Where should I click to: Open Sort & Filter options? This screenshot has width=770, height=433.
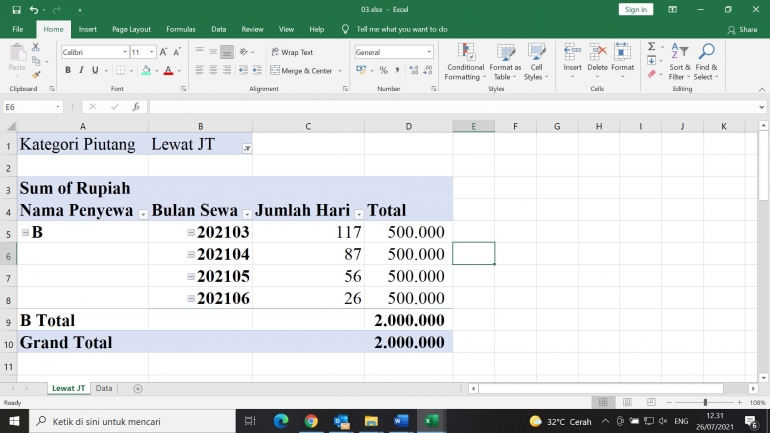[x=678, y=62]
